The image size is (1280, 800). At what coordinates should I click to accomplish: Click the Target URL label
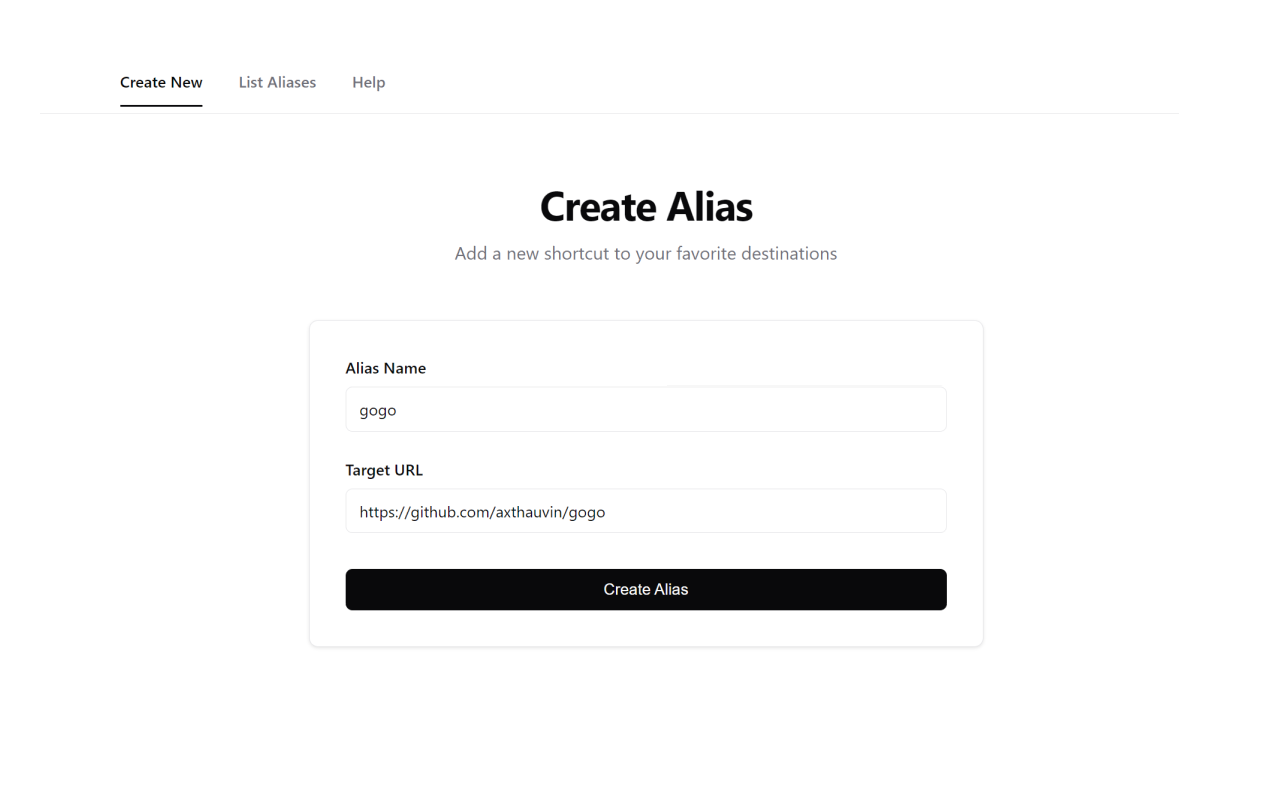tap(384, 470)
